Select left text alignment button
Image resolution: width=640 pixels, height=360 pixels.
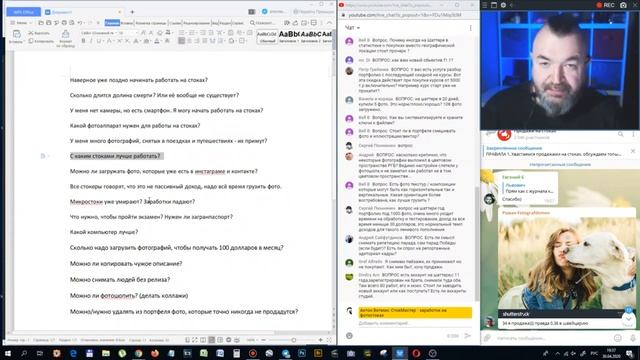[182, 41]
